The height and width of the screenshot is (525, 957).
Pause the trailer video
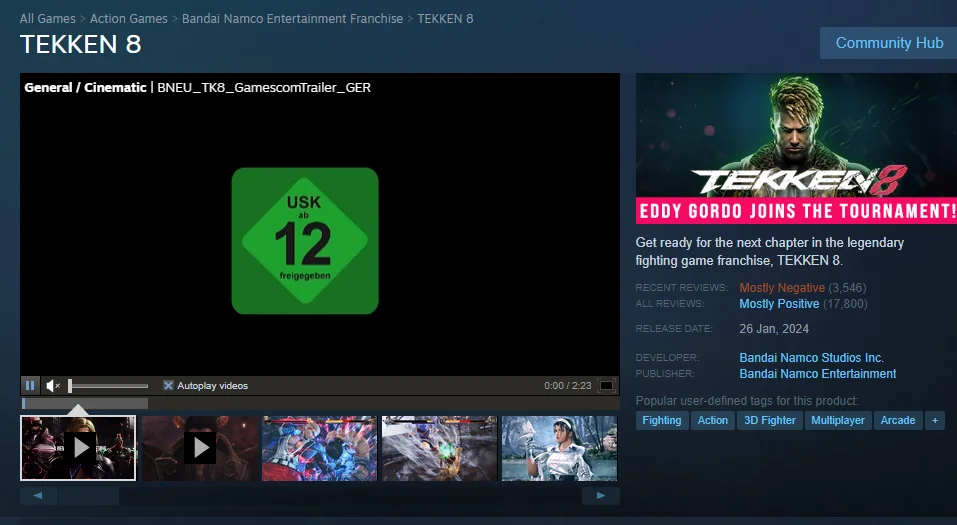(x=30, y=385)
